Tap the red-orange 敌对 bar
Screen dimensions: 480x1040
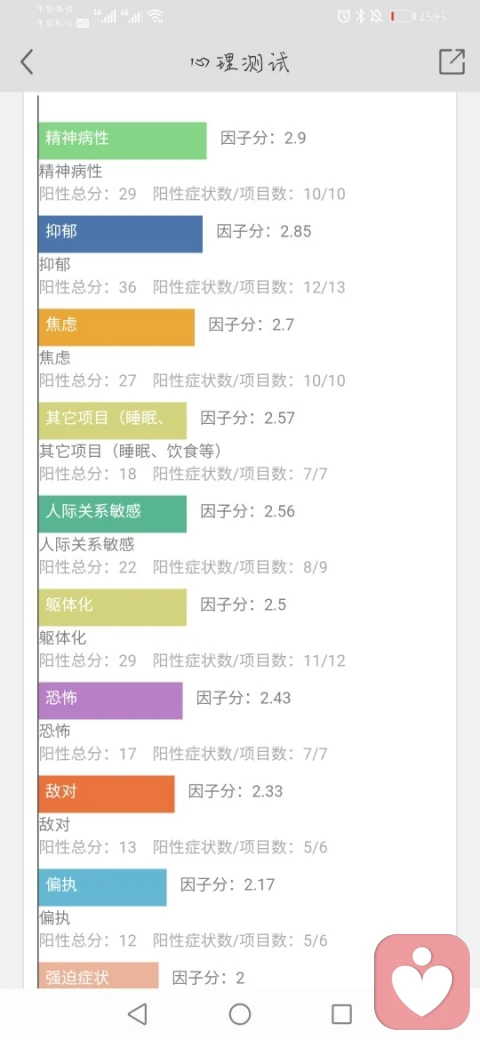pos(106,794)
